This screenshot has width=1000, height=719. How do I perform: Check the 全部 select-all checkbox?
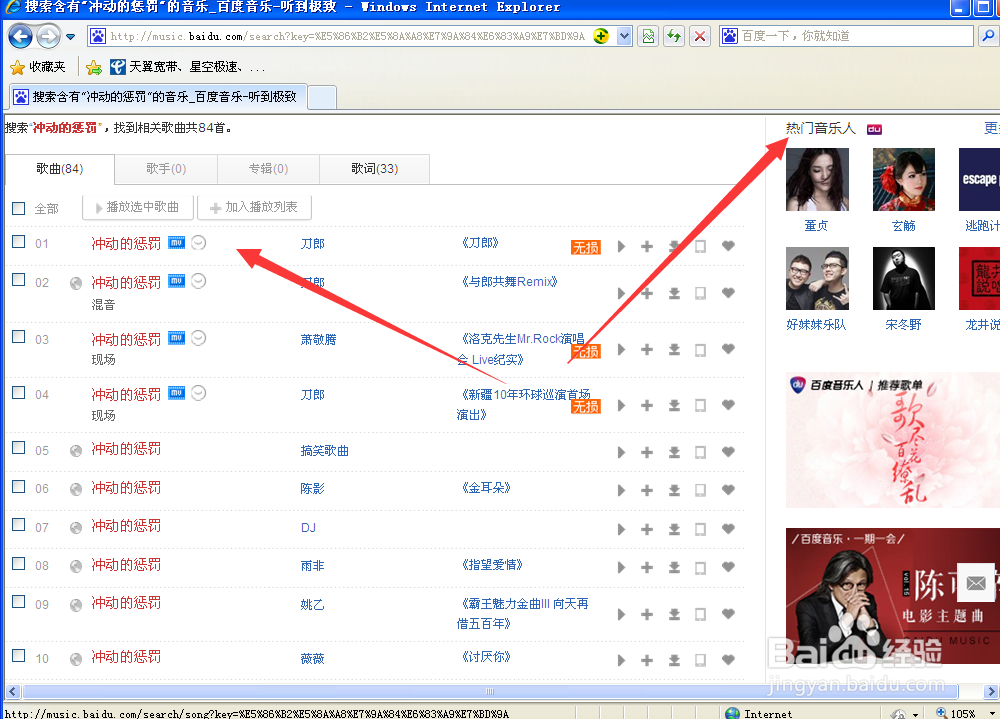18,209
